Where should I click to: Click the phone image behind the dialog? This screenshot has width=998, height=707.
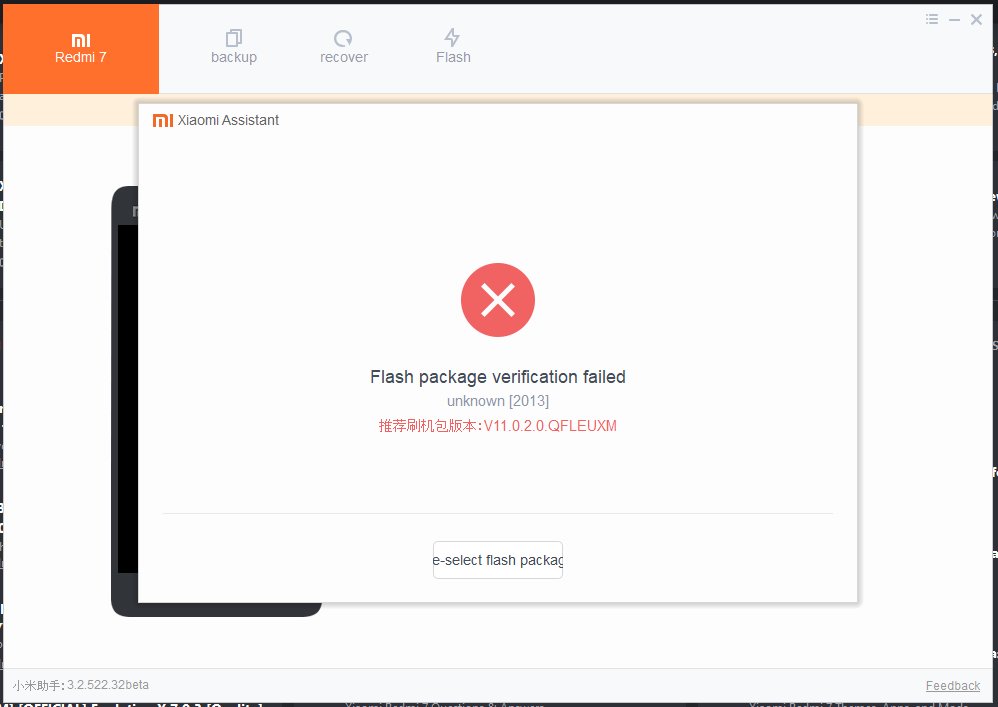(125, 401)
